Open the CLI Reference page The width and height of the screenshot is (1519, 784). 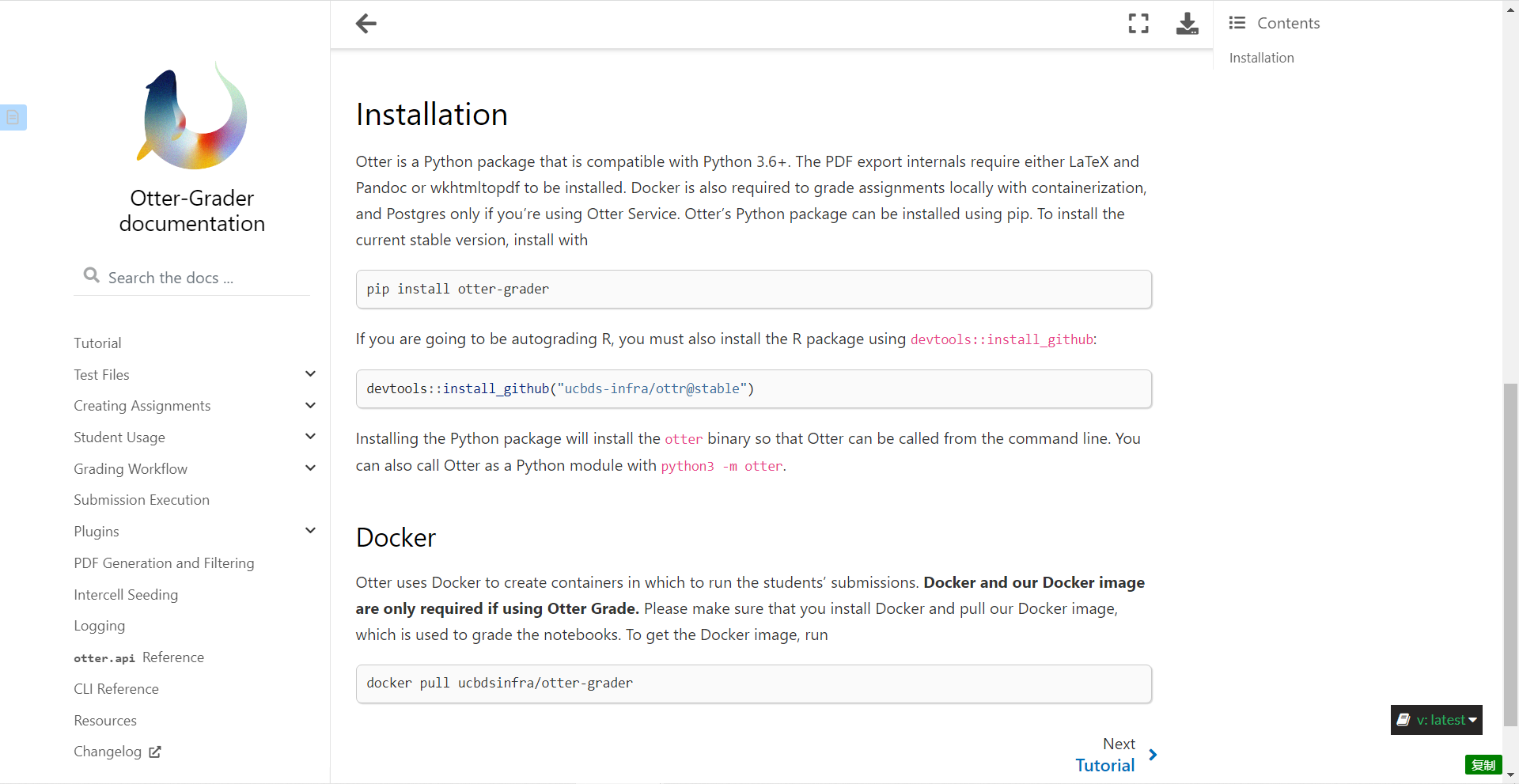116,689
